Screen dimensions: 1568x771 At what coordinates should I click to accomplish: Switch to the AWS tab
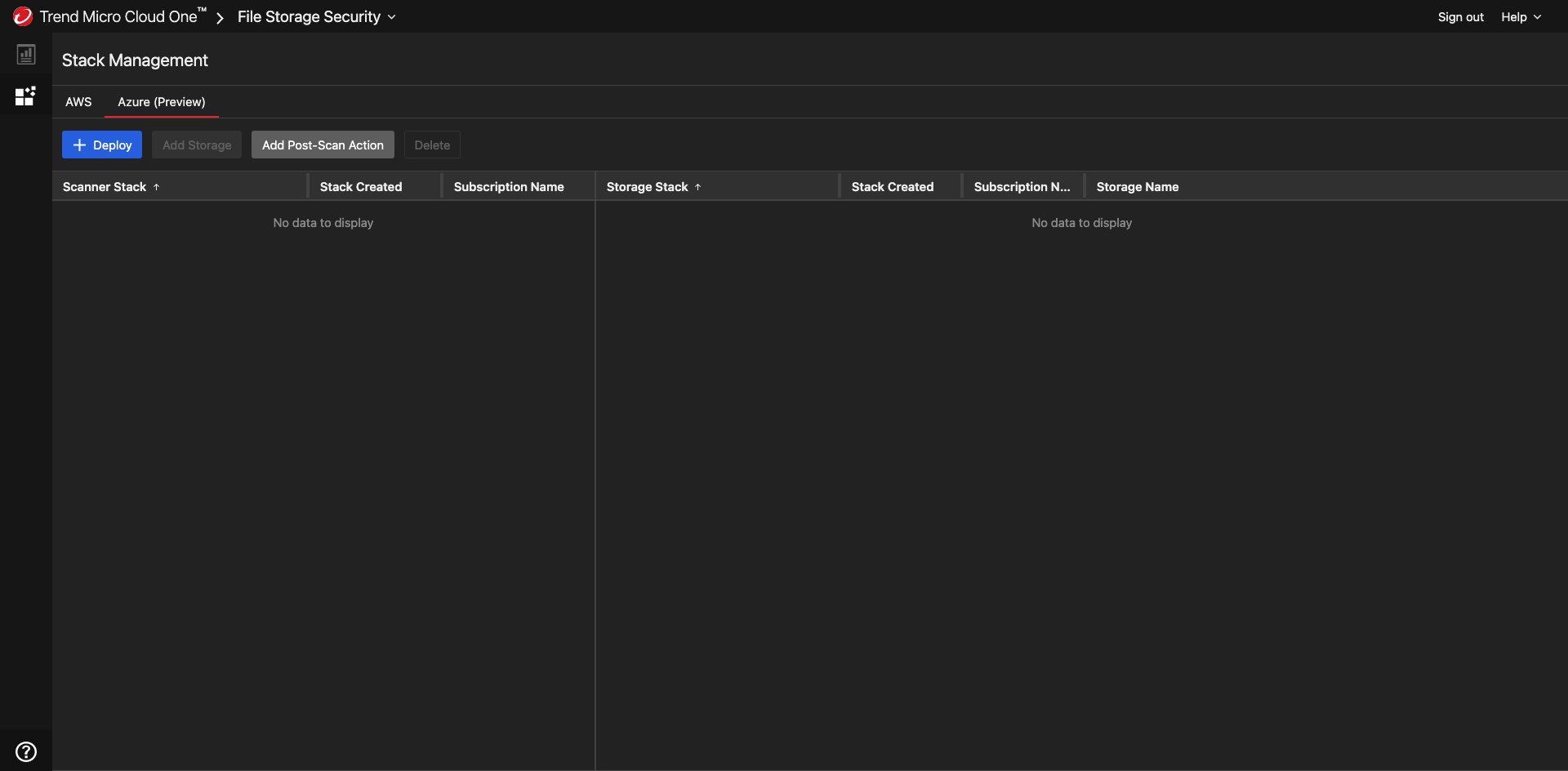78,102
